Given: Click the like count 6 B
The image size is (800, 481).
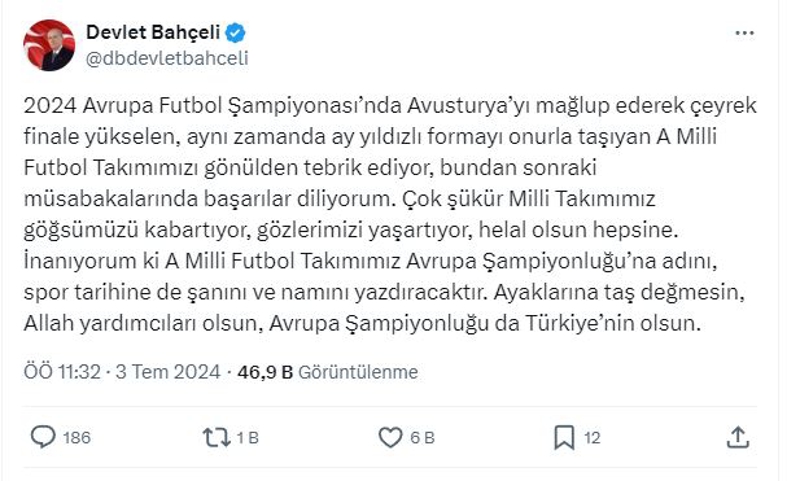Looking at the screenshot, I should (422, 438).
